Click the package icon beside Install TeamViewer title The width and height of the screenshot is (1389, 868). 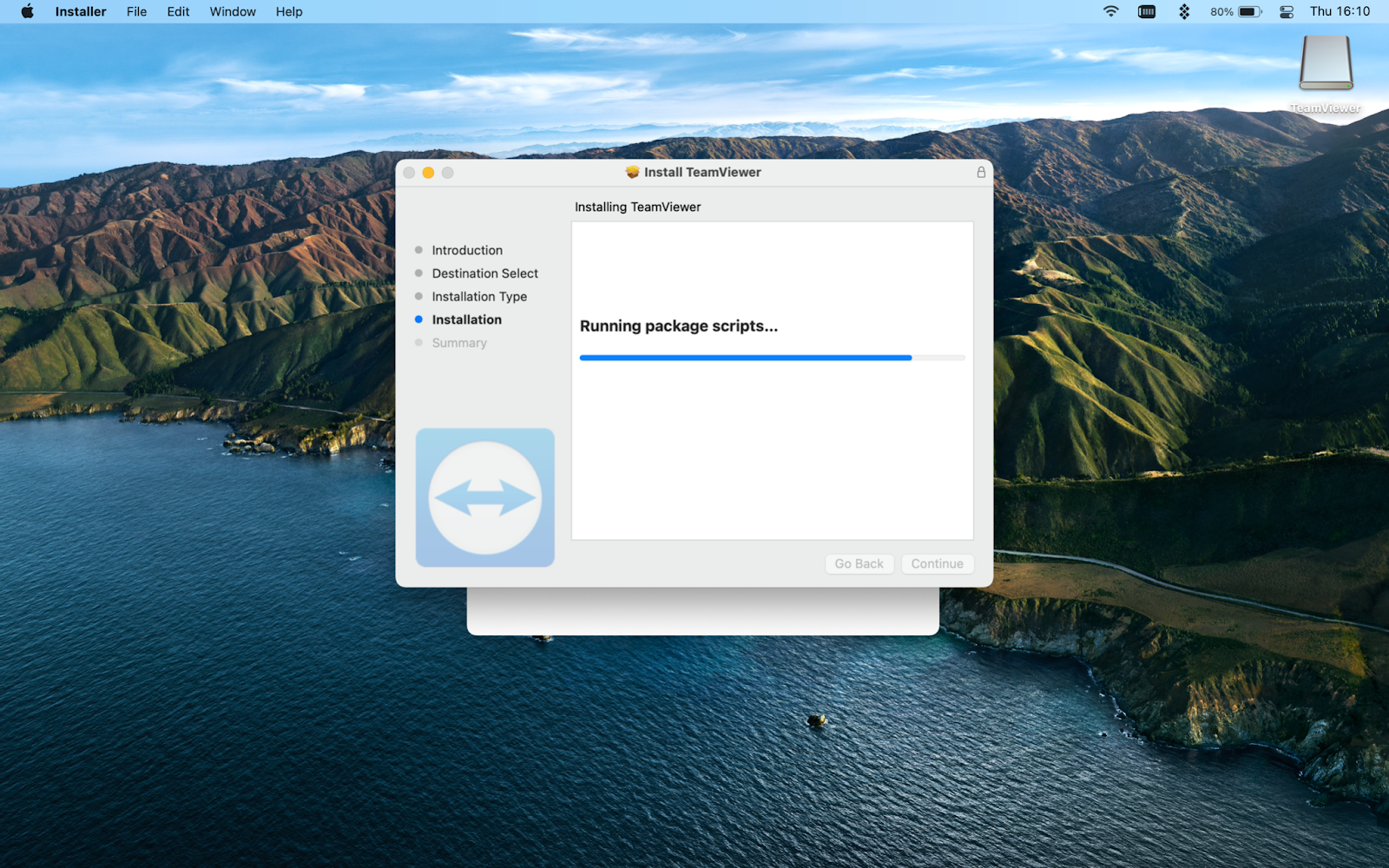point(632,172)
